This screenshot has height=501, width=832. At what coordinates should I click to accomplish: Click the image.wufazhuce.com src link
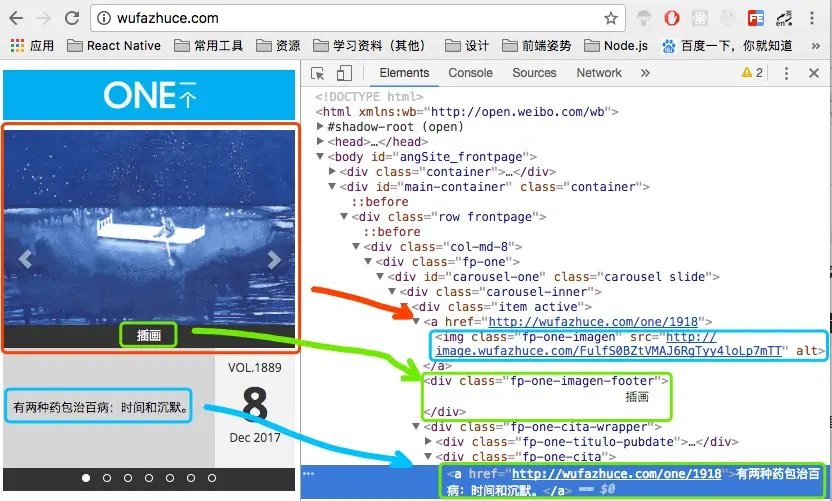[609, 351]
